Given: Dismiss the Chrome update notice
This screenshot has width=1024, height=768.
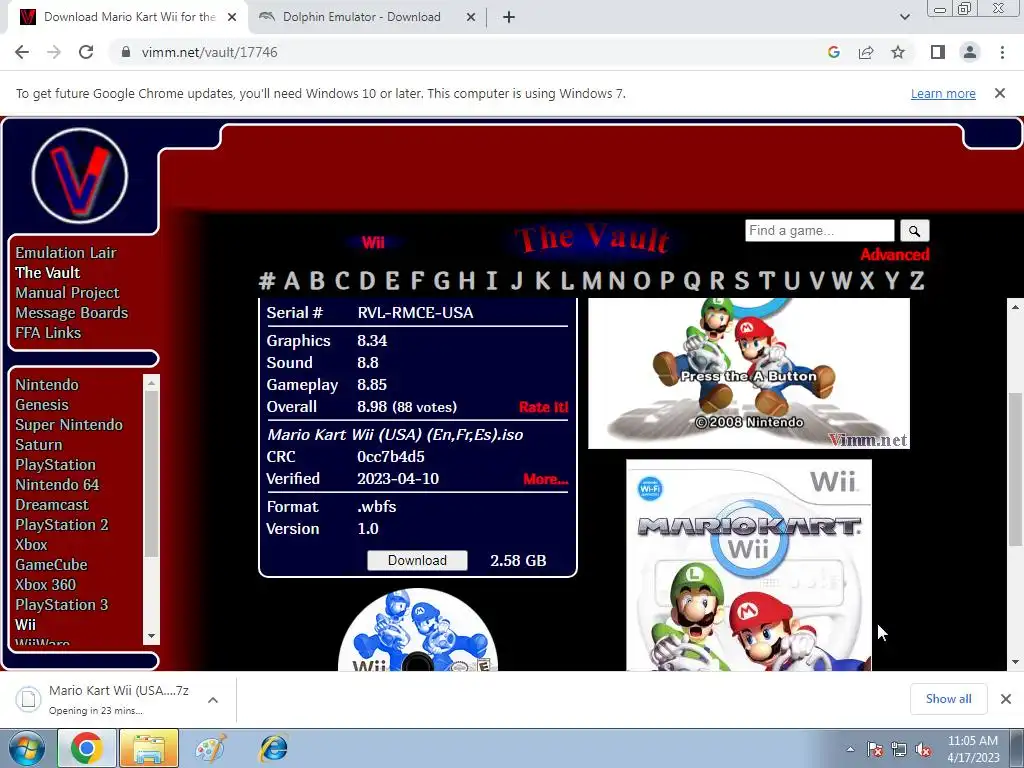Looking at the screenshot, I should [x=1000, y=93].
